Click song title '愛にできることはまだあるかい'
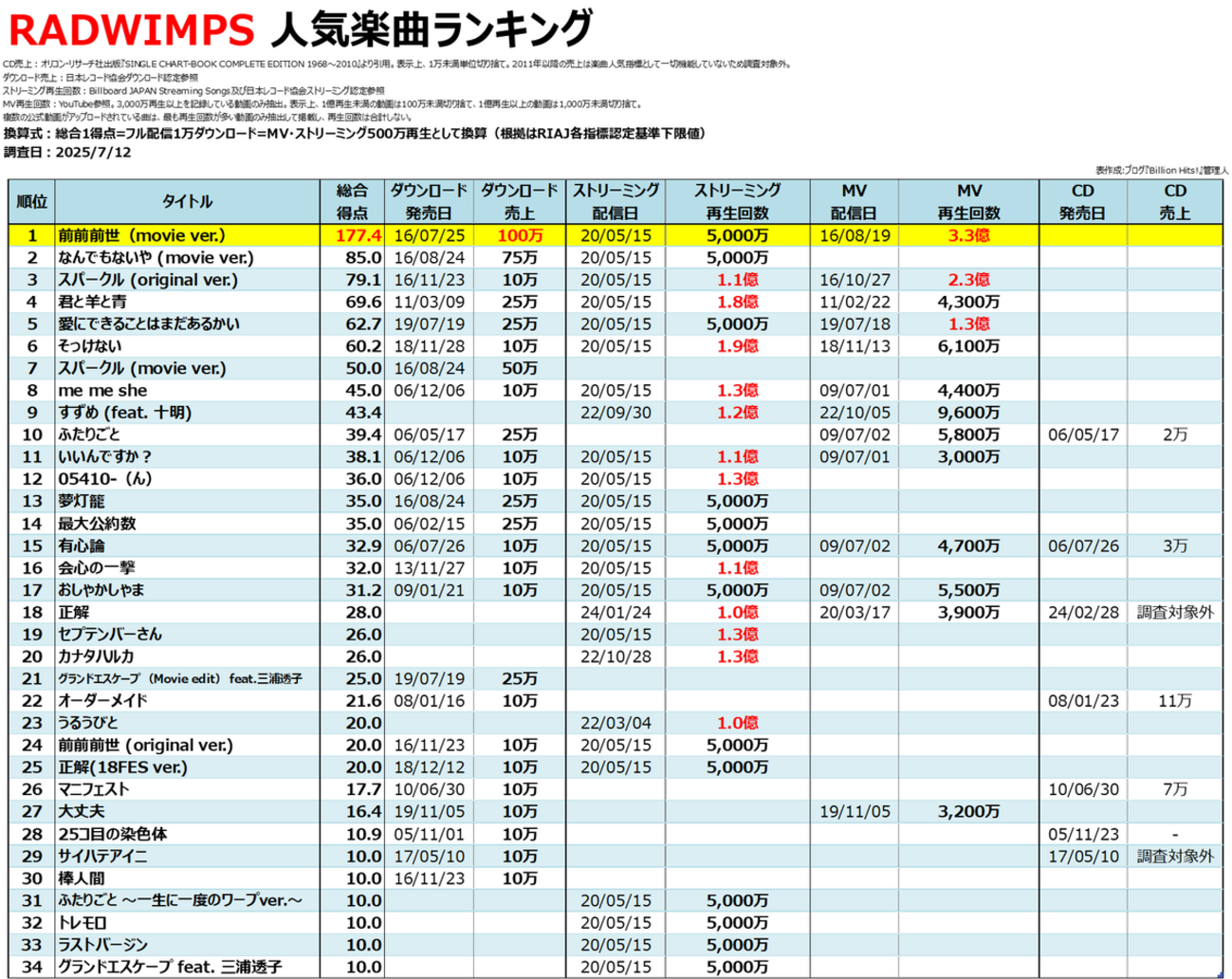This screenshot has height=979, width=1232. pyautogui.click(x=149, y=323)
